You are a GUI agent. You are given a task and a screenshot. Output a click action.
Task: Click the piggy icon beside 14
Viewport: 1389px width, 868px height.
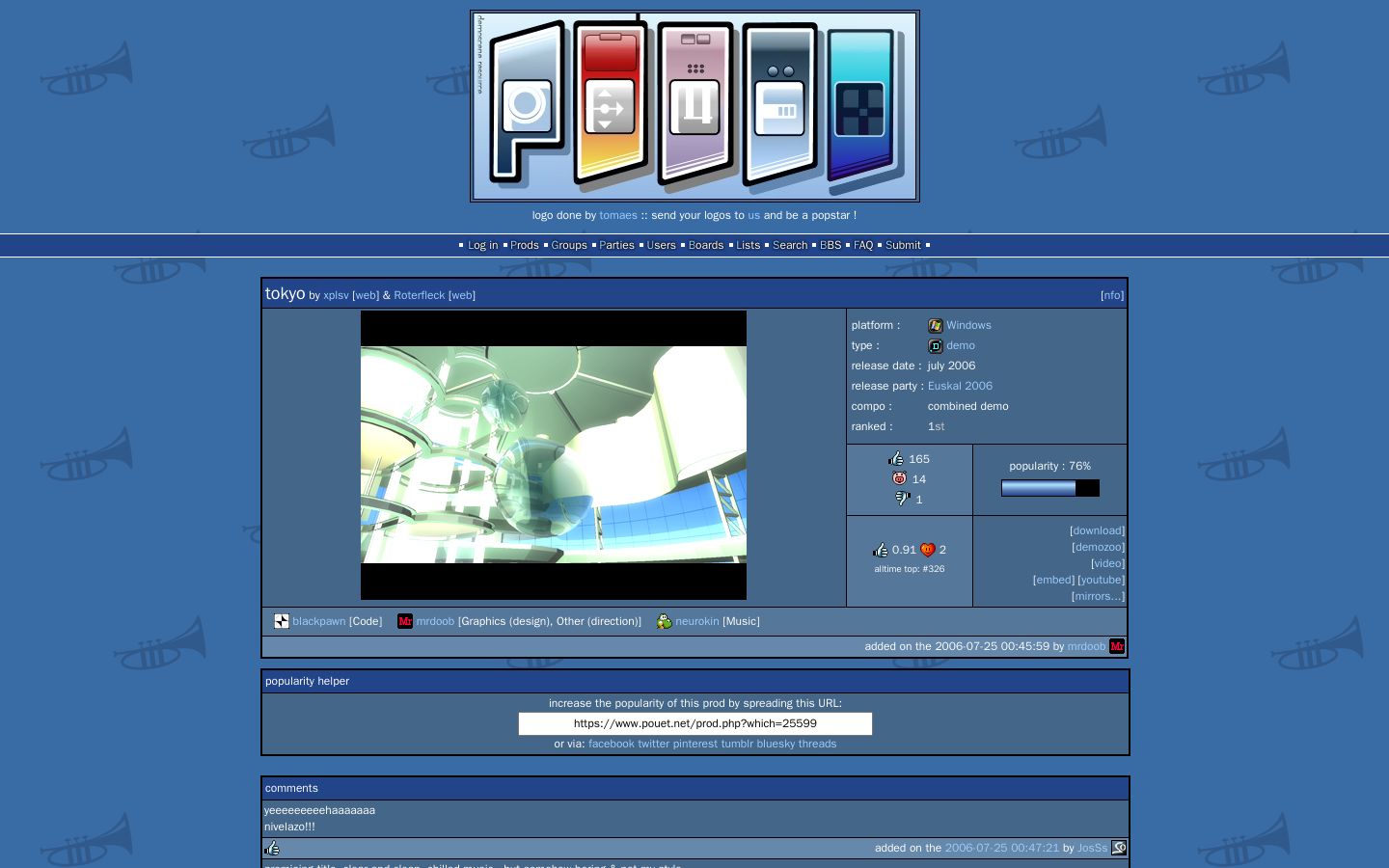pyautogui.click(x=900, y=478)
